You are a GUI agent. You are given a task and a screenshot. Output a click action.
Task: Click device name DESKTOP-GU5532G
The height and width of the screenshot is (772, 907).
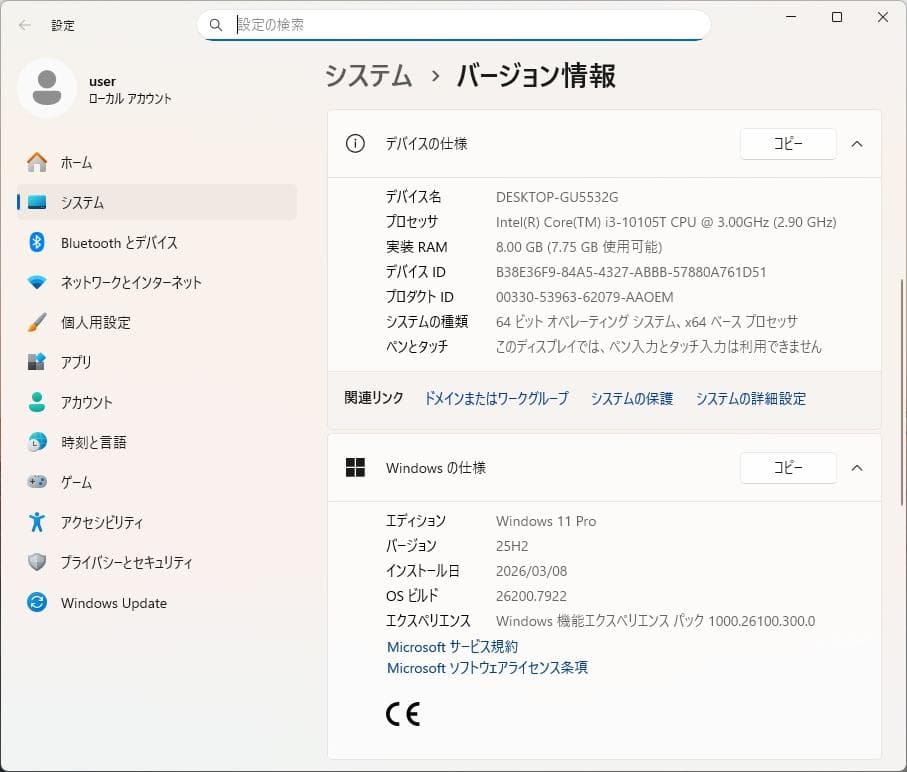click(557, 197)
